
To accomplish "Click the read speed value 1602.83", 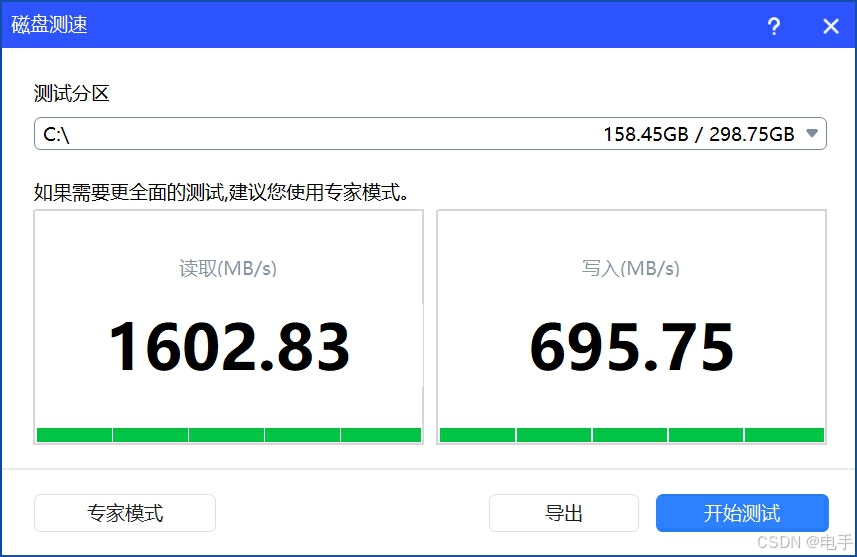I will [229, 347].
